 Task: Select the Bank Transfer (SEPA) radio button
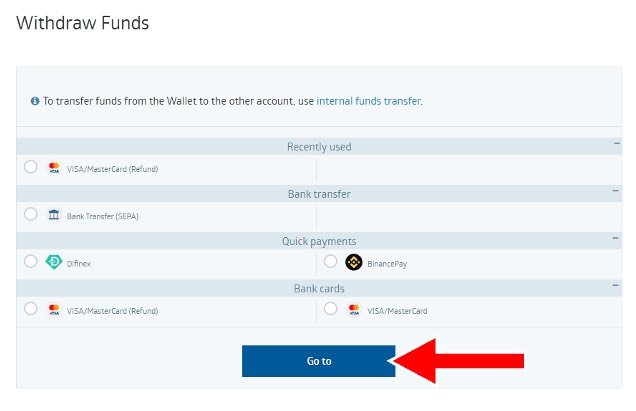(x=31, y=214)
